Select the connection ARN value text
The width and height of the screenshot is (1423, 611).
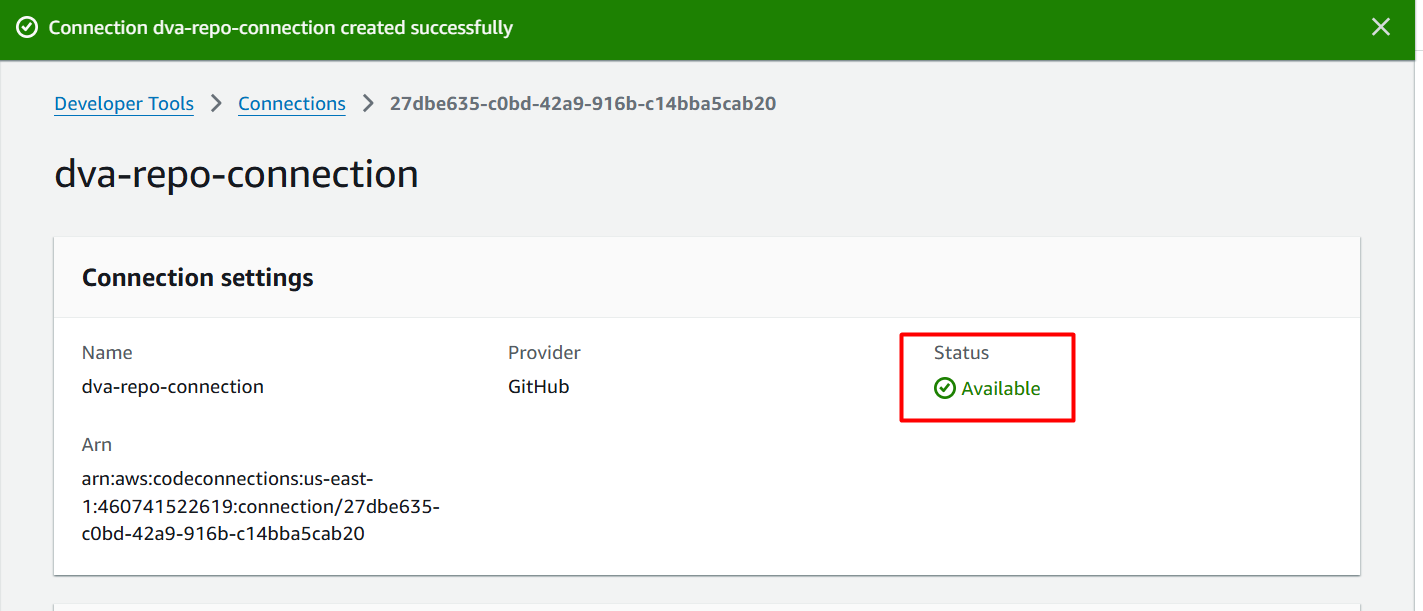[260, 507]
